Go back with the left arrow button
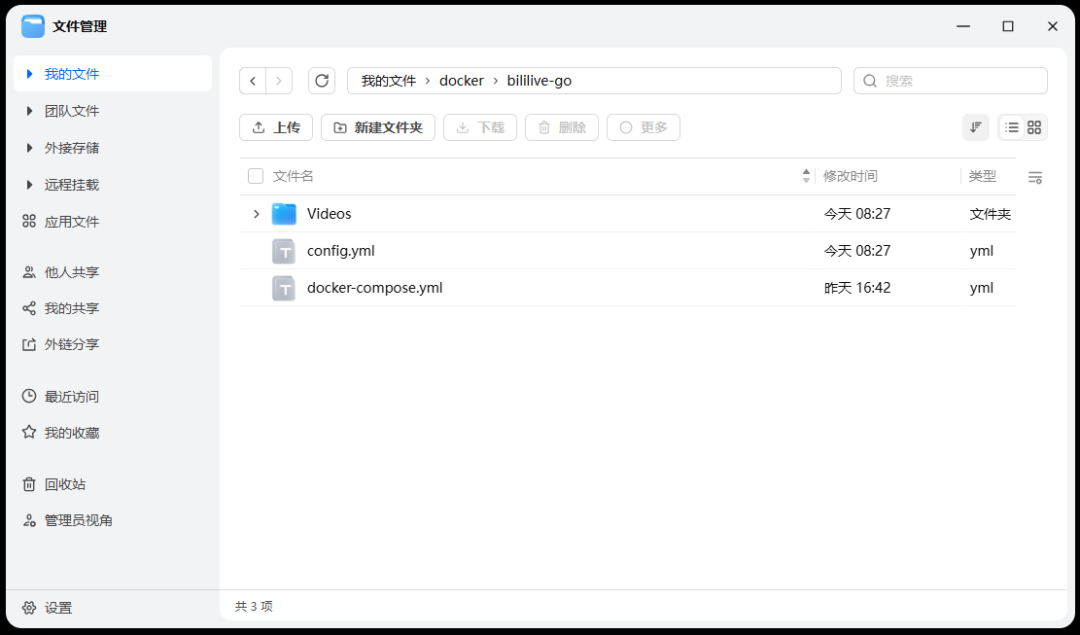This screenshot has height=635, width=1080. [253, 81]
